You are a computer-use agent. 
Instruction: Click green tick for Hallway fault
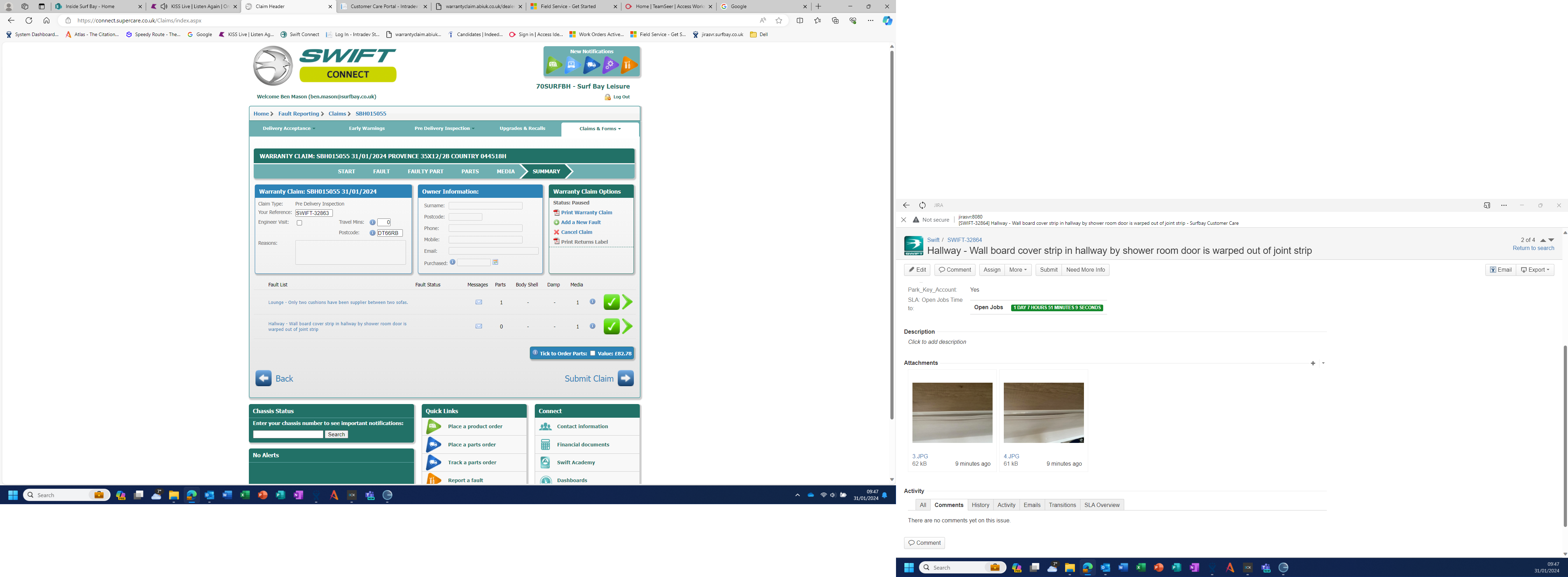pos(611,327)
